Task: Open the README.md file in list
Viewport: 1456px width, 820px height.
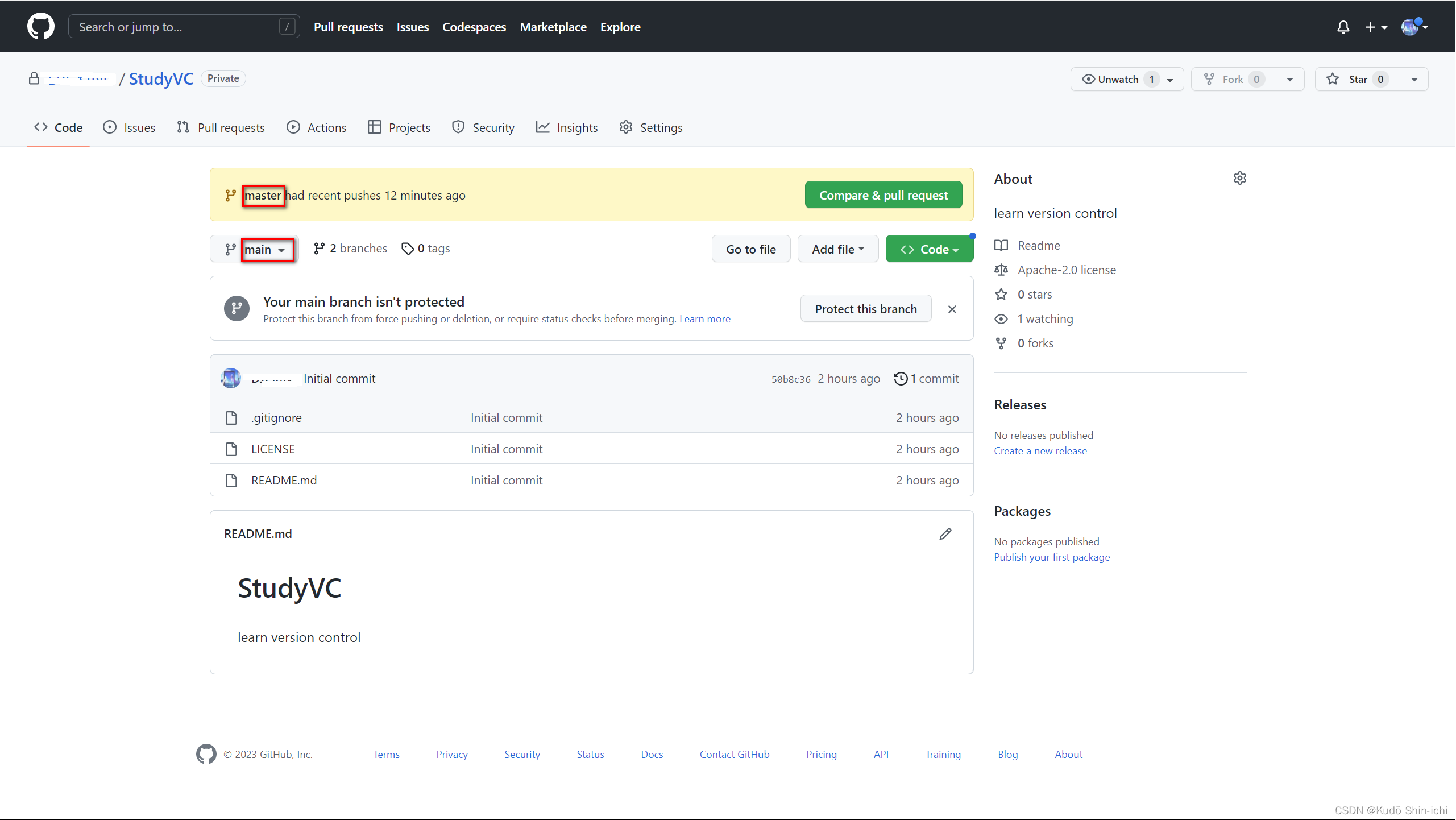Action: pos(284,481)
